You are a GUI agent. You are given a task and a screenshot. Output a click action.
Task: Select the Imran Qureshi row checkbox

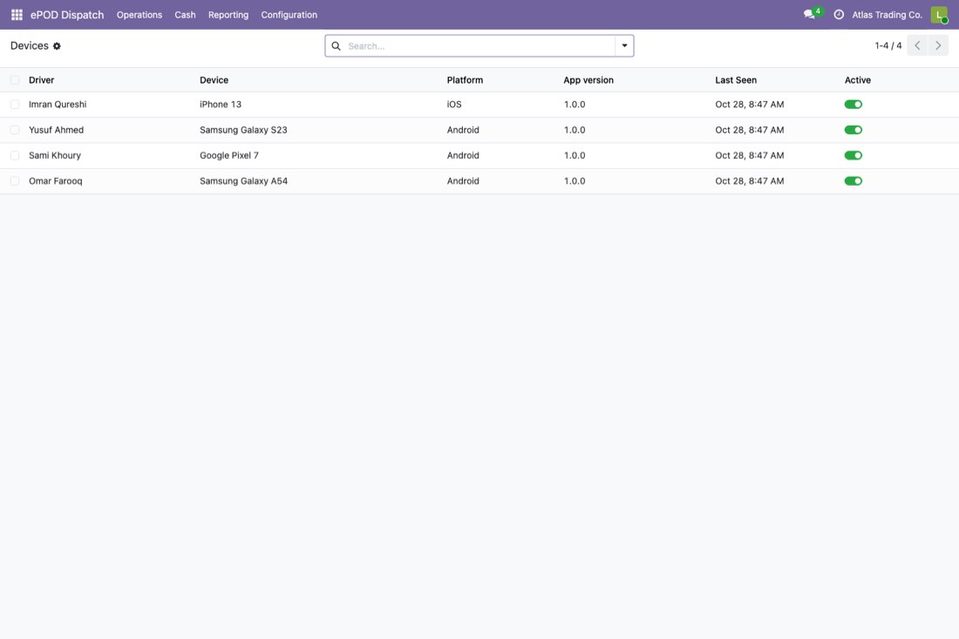click(x=15, y=105)
